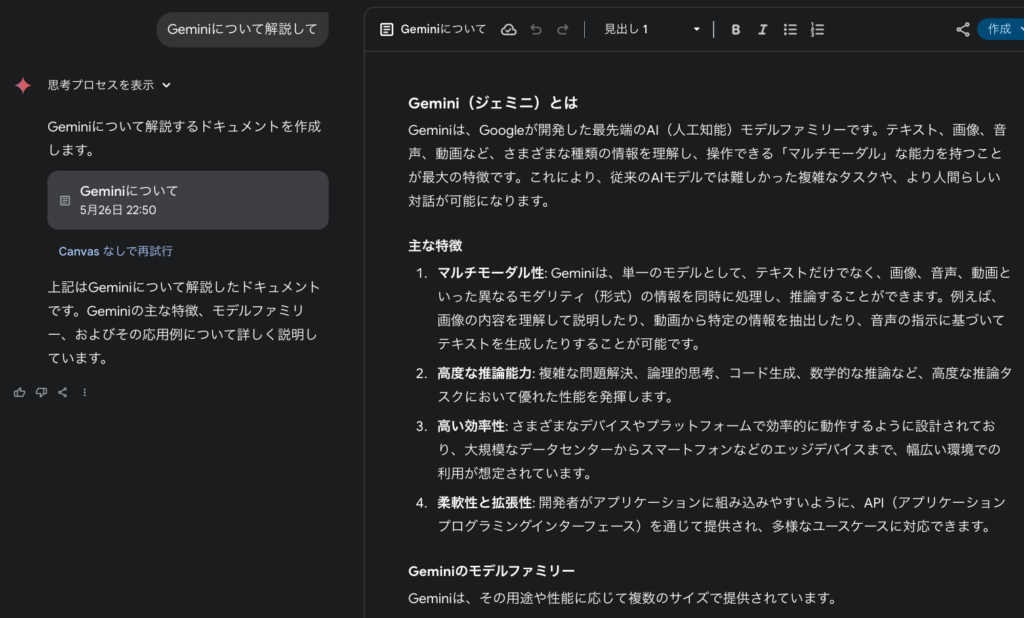Click the document icon in Geminiについて card
Screen dimensions: 1024x618
coord(65,201)
